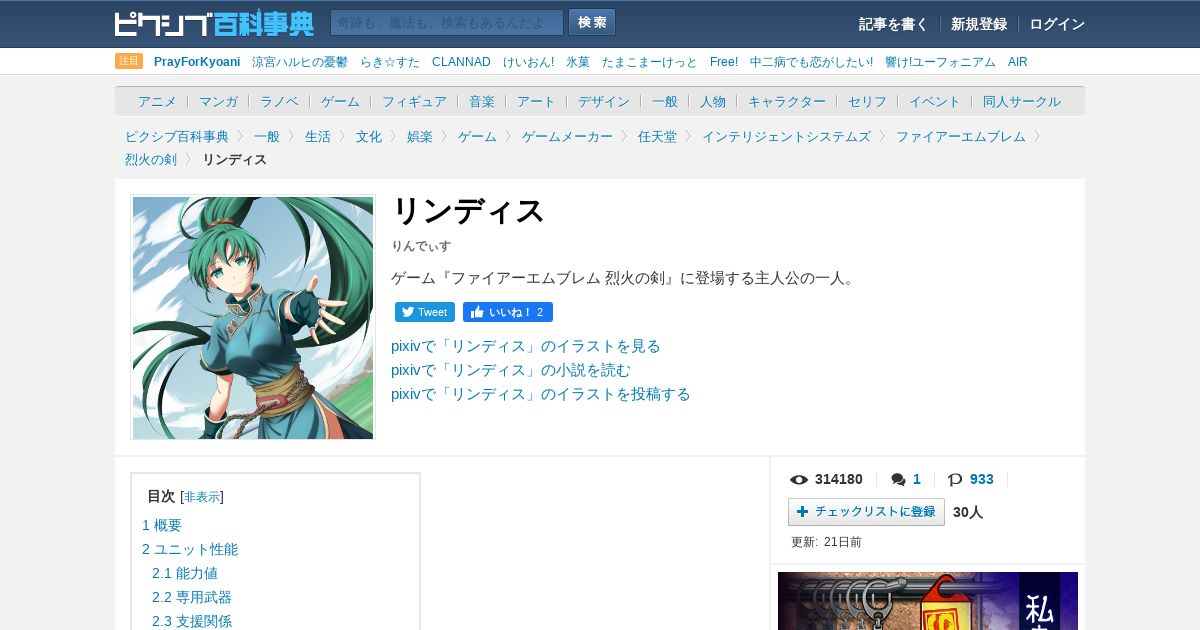Go to 烈火の剣 breadcrumb
The height and width of the screenshot is (630, 1200).
(x=151, y=159)
